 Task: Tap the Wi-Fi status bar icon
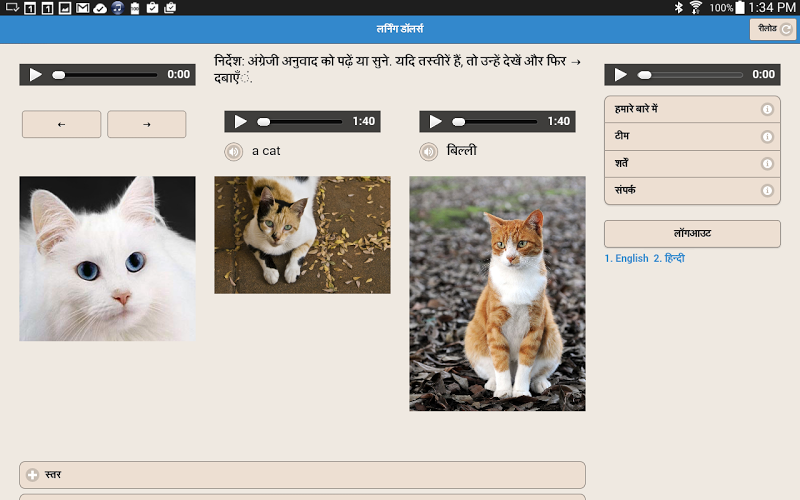(695, 8)
